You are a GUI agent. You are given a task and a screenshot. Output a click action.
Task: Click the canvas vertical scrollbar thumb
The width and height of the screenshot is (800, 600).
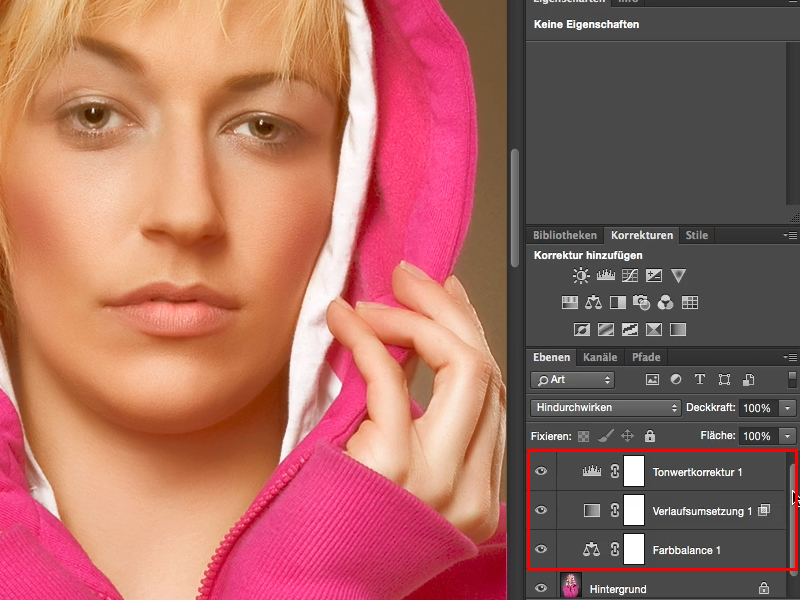[x=515, y=208]
